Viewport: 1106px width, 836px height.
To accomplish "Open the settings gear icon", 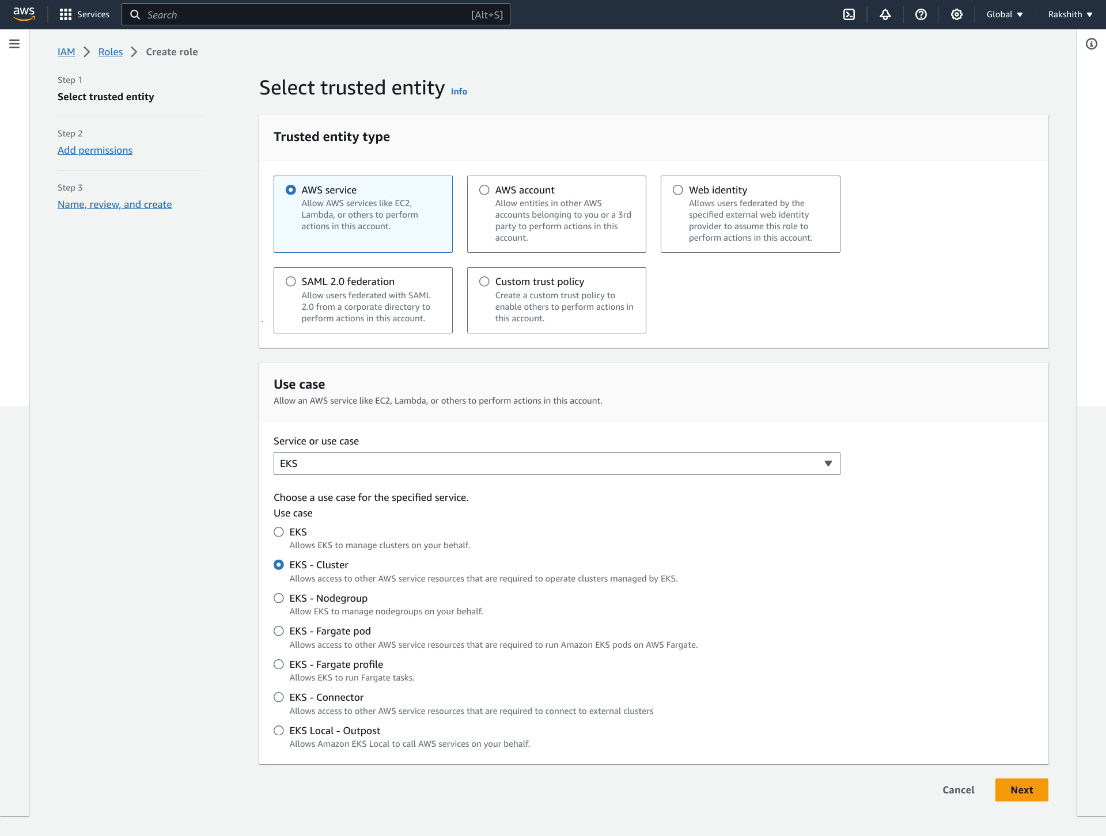I will (x=956, y=14).
